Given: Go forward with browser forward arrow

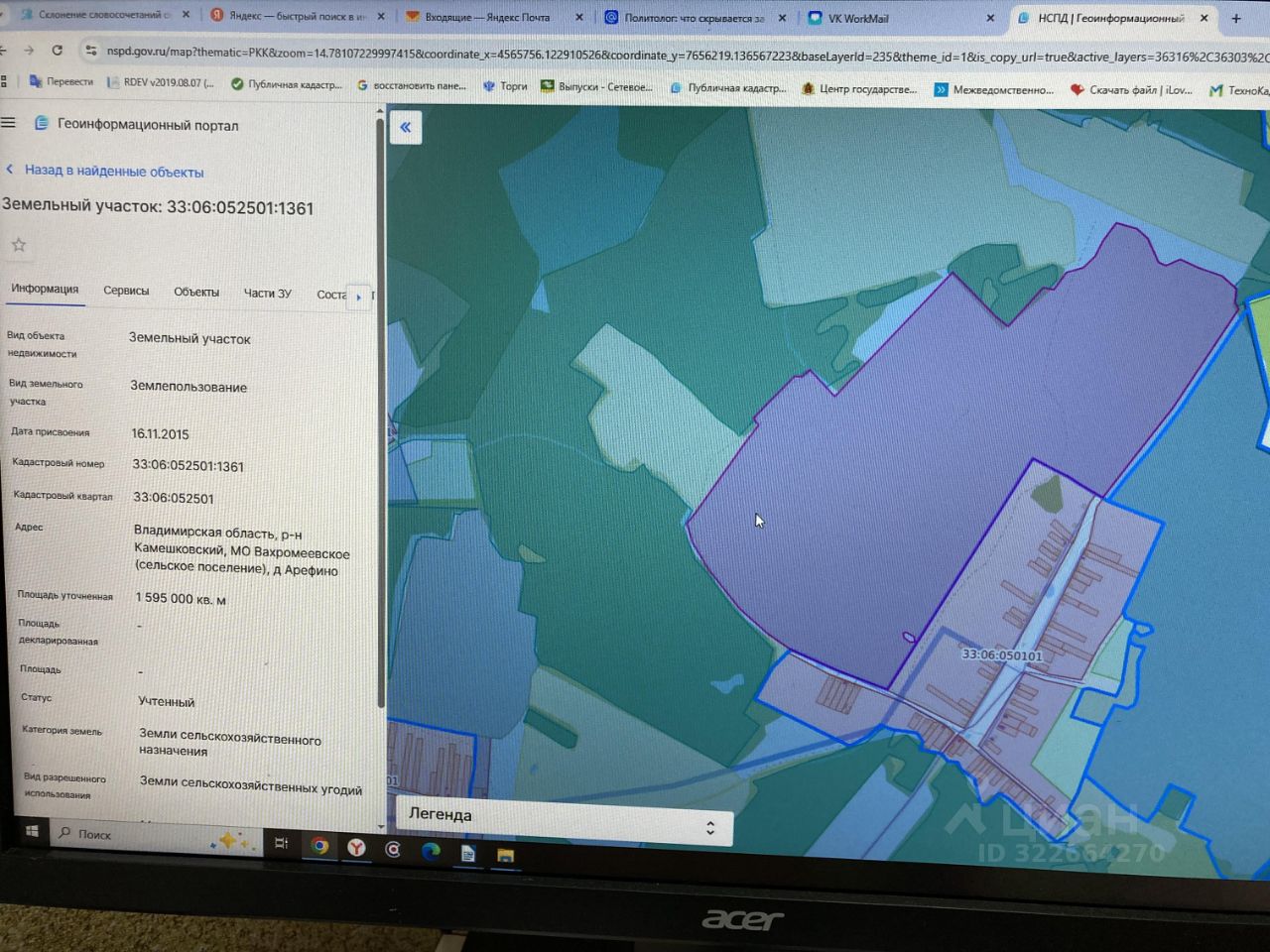Looking at the screenshot, I should click(29, 50).
